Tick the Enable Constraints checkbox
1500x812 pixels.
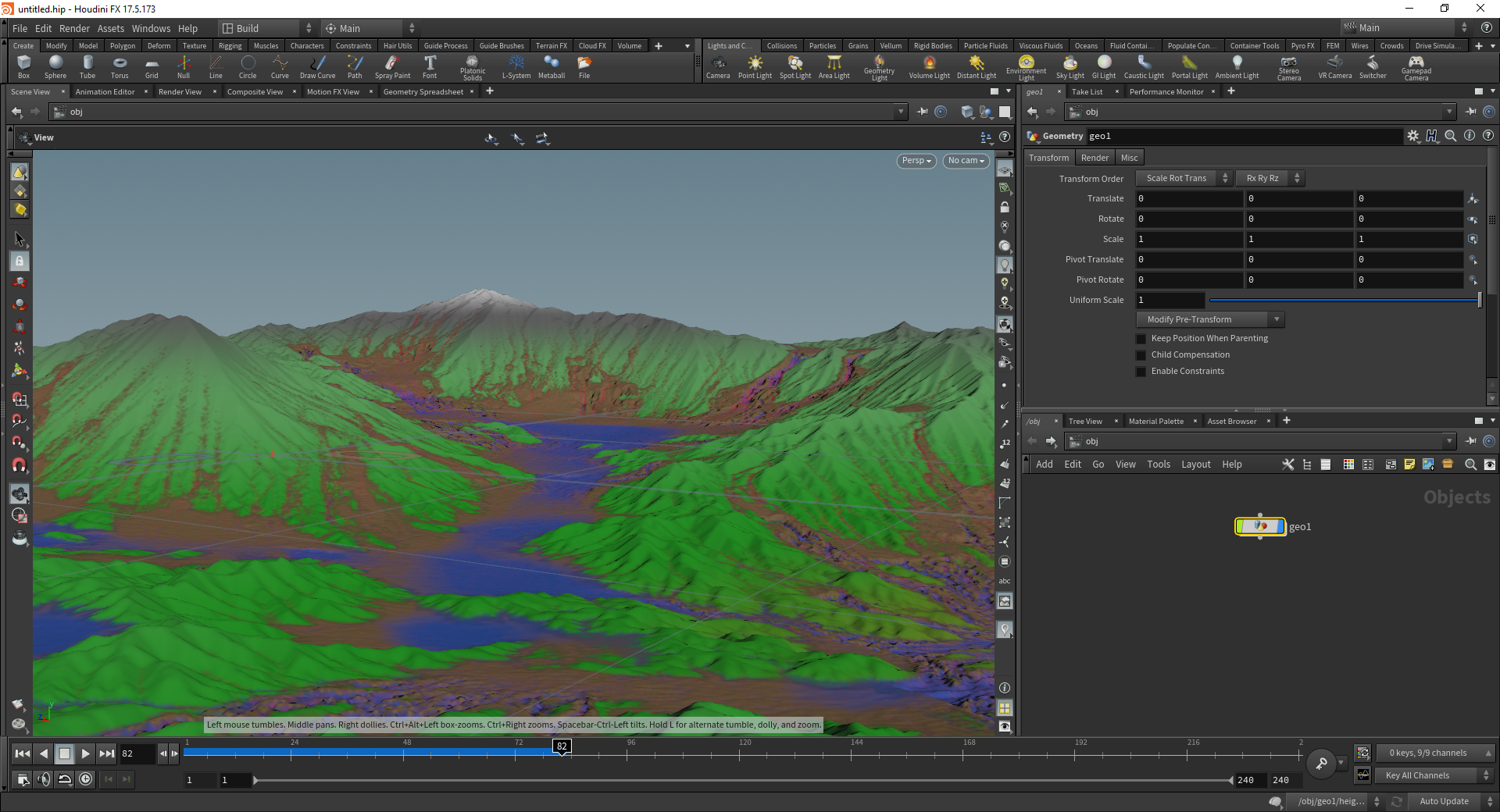coord(1141,372)
